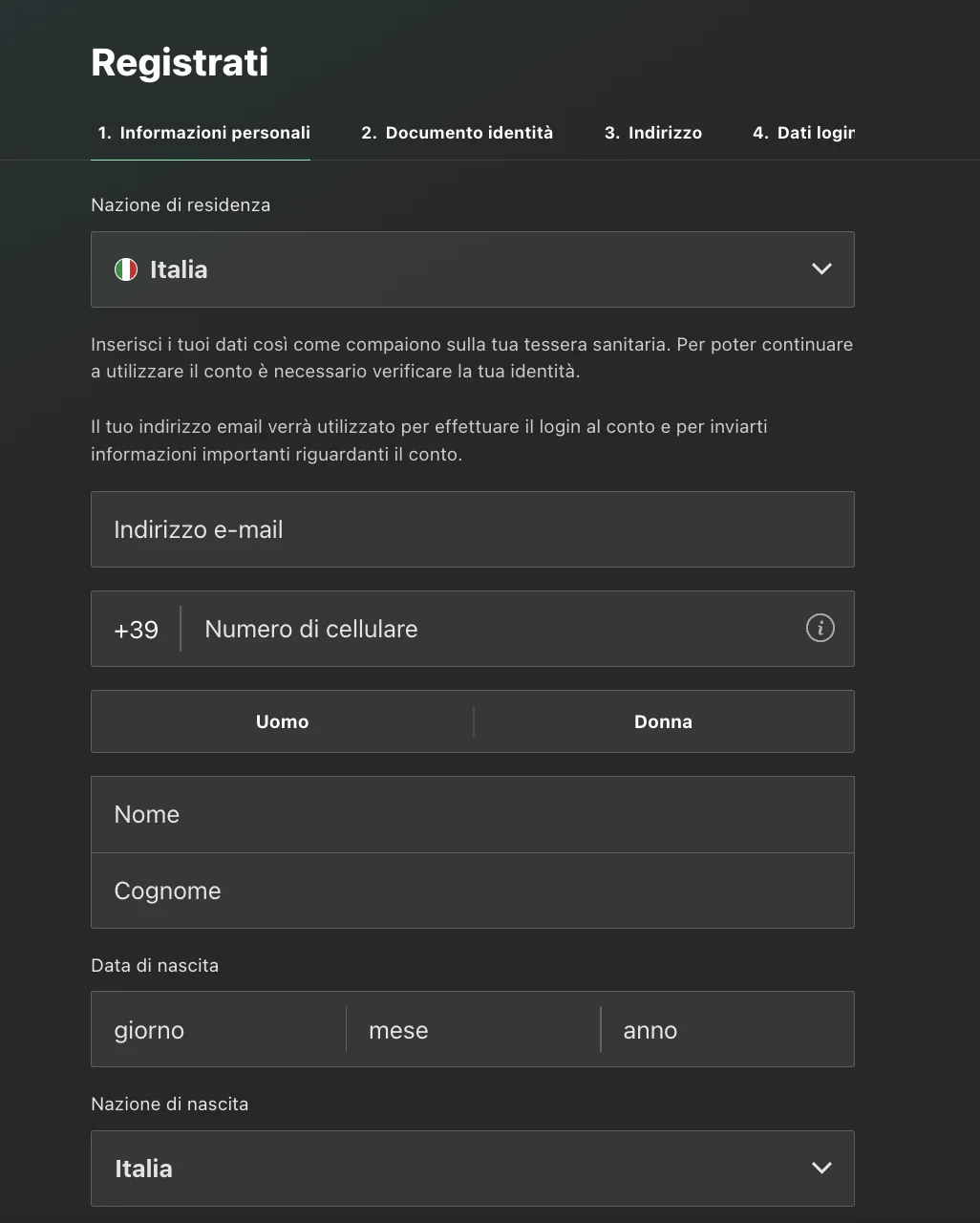Screen dimensions: 980x1223
Task: Select Donna as gender
Action: tap(663, 721)
